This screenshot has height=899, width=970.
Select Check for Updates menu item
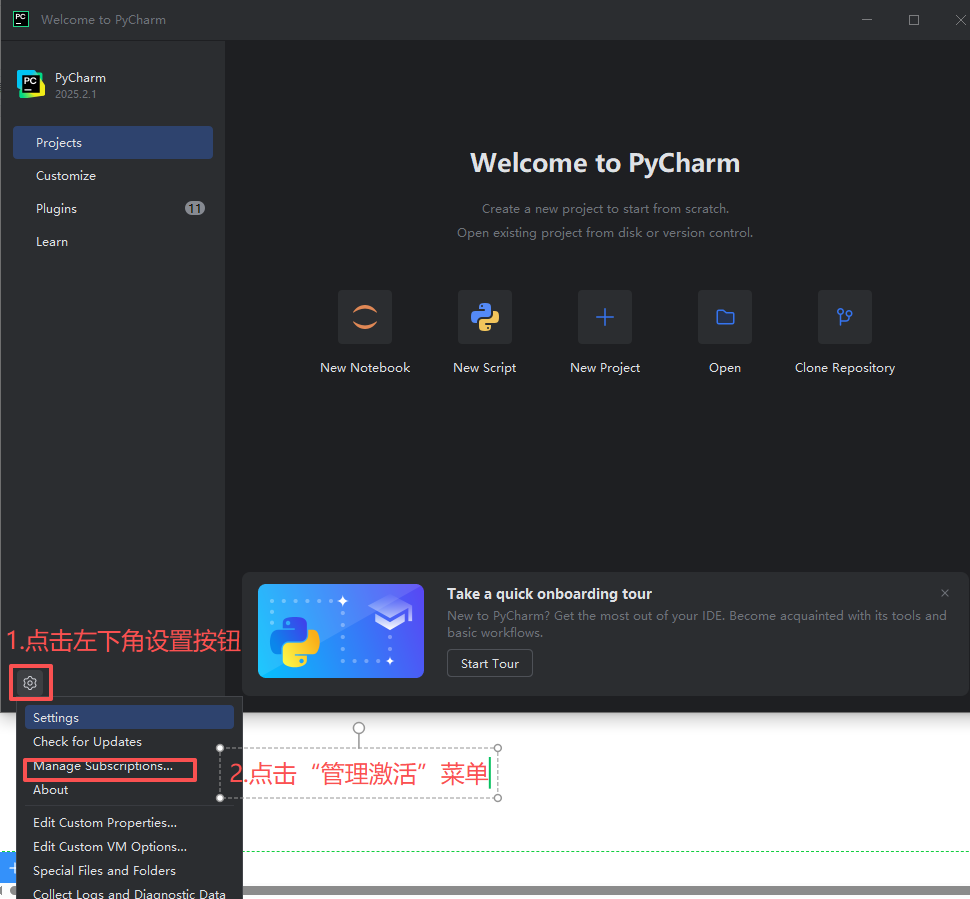(x=88, y=742)
